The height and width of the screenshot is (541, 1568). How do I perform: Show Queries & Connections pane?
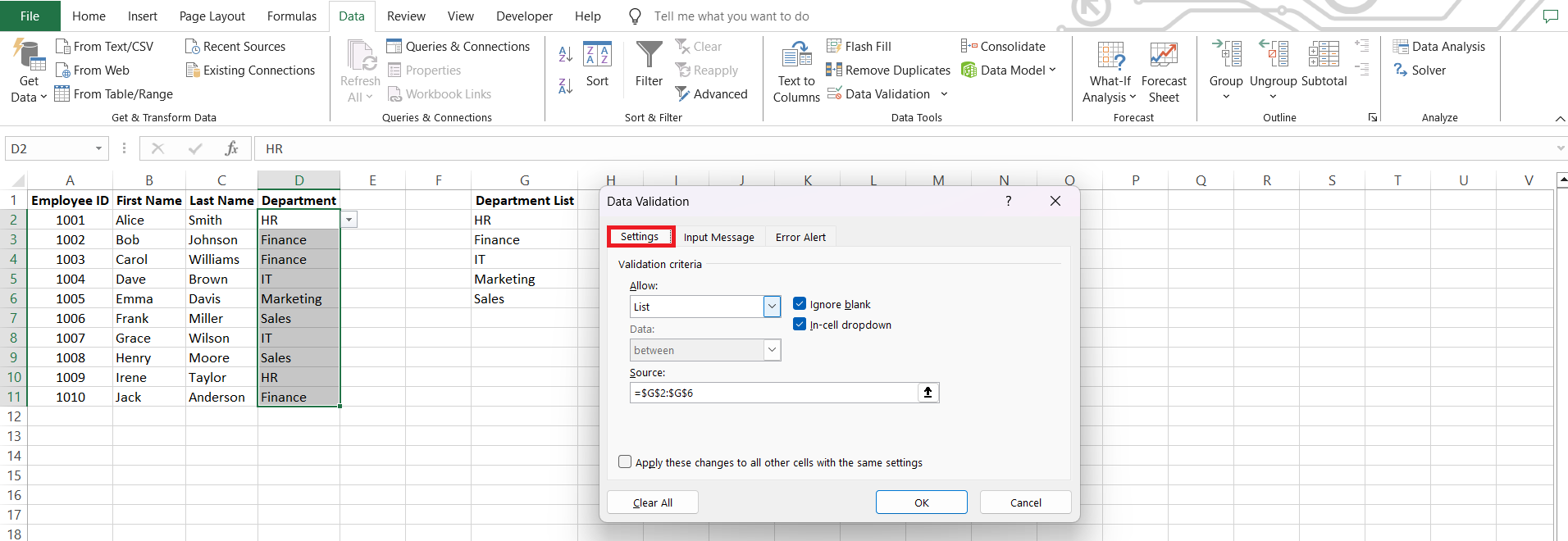tap(458, 47)
